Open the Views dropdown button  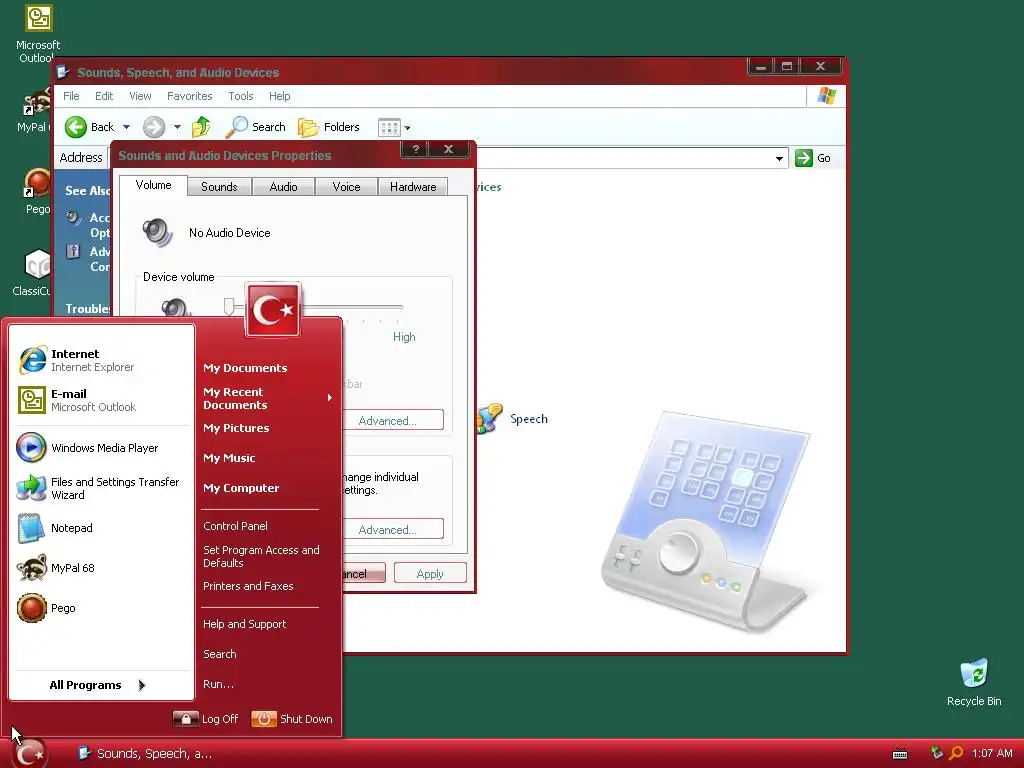coord(394,127)
